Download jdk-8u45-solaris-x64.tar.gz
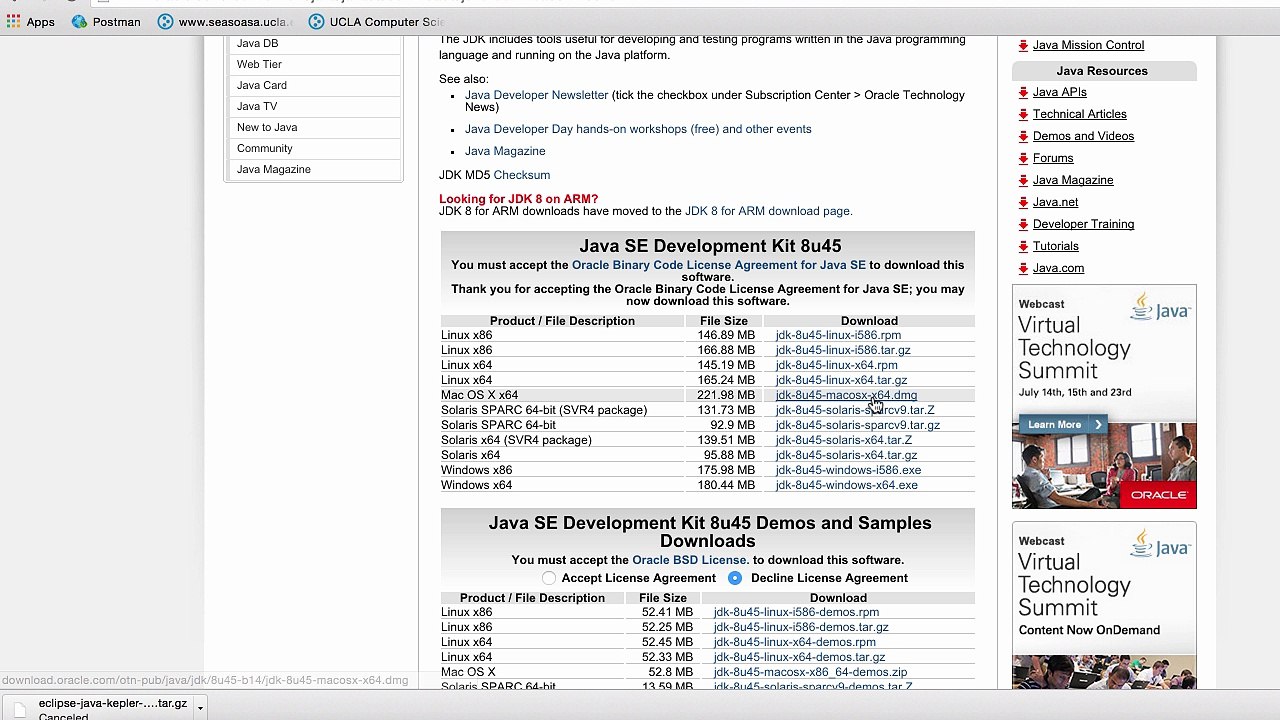 (846, 455)
